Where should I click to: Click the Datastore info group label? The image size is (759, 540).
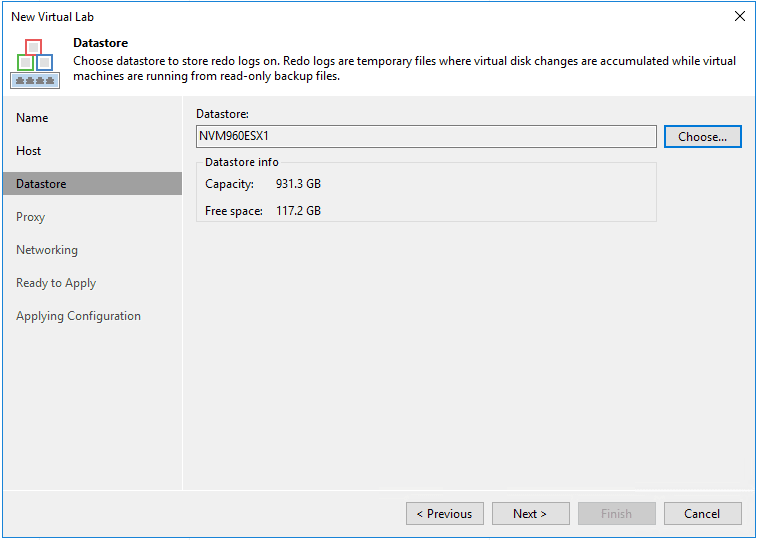point(242,162)
